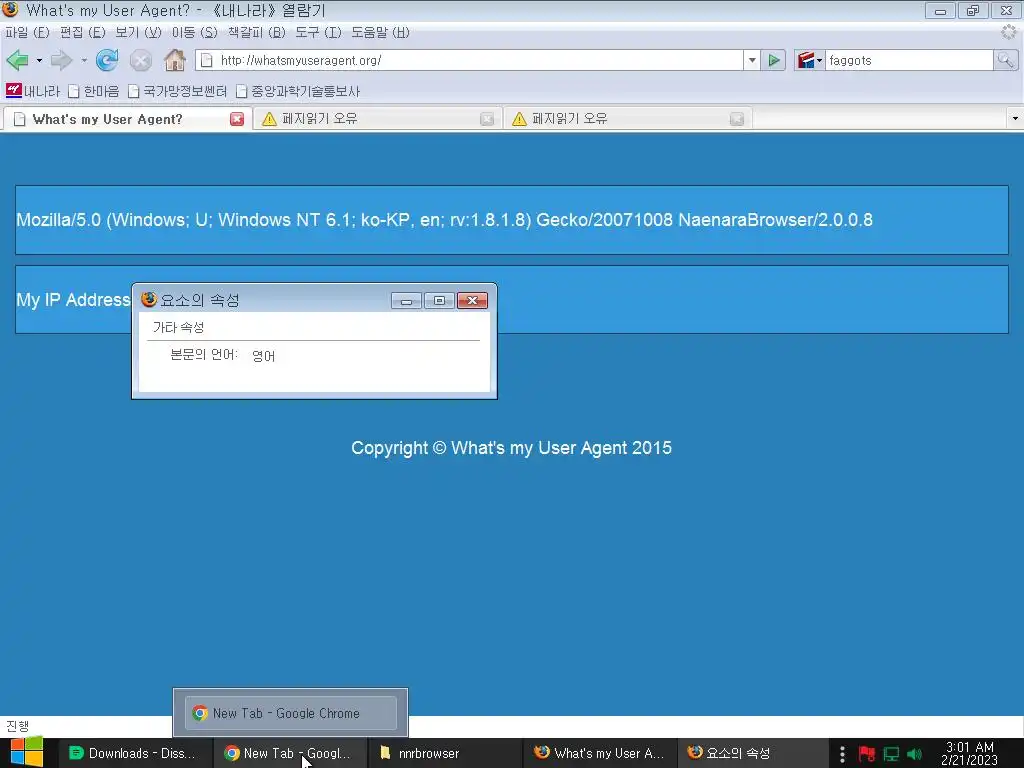
Task: Open nnrbrowser folder taskbar item
Action: (x=445, y=753)
